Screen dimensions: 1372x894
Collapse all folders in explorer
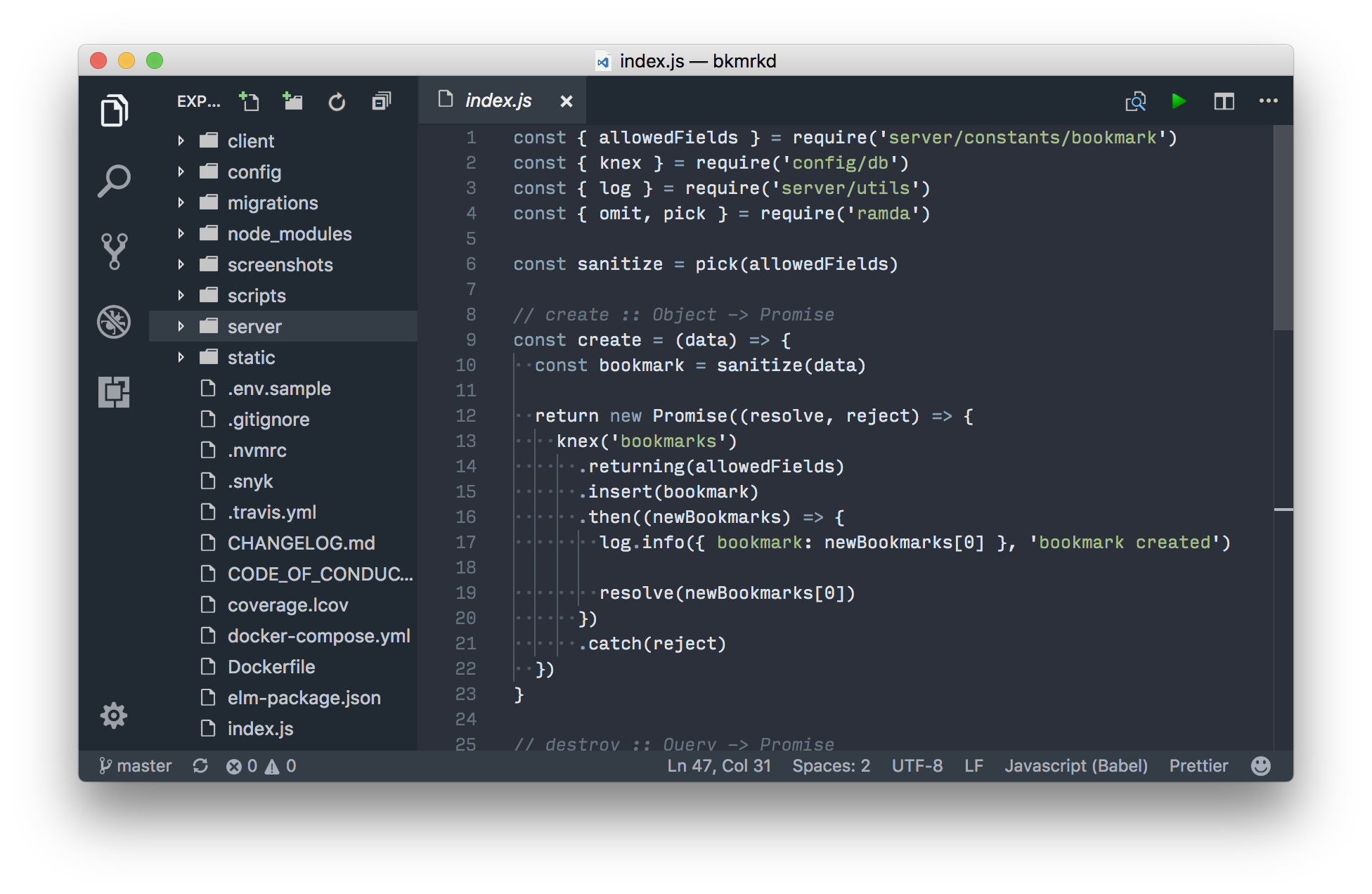(x=381, y=101)
